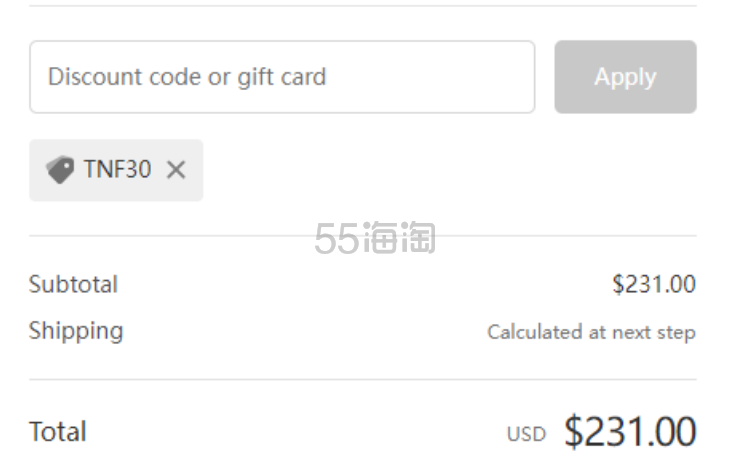This screenshot has width=751, height=475.
Task: Click the Subtotal label
Action: click(x=73, y=284)
